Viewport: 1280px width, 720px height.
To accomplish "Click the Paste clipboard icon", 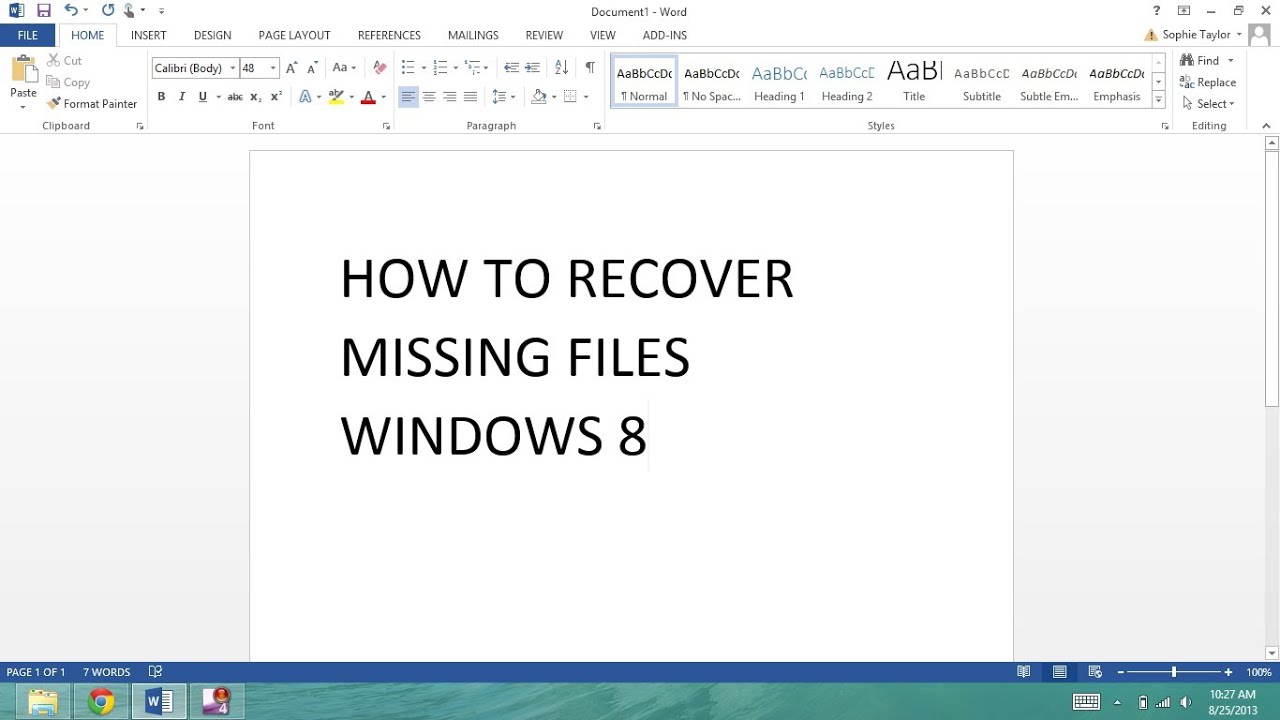I will pyautogui.click(x=23, y=70).
